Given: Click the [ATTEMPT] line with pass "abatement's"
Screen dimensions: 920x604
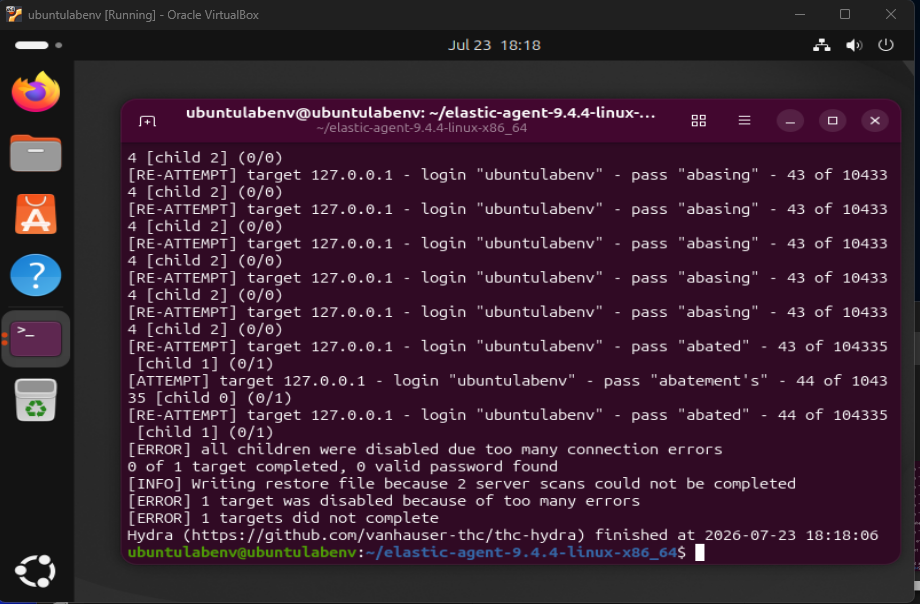Looking at the screenshot, I should [508, 389].
